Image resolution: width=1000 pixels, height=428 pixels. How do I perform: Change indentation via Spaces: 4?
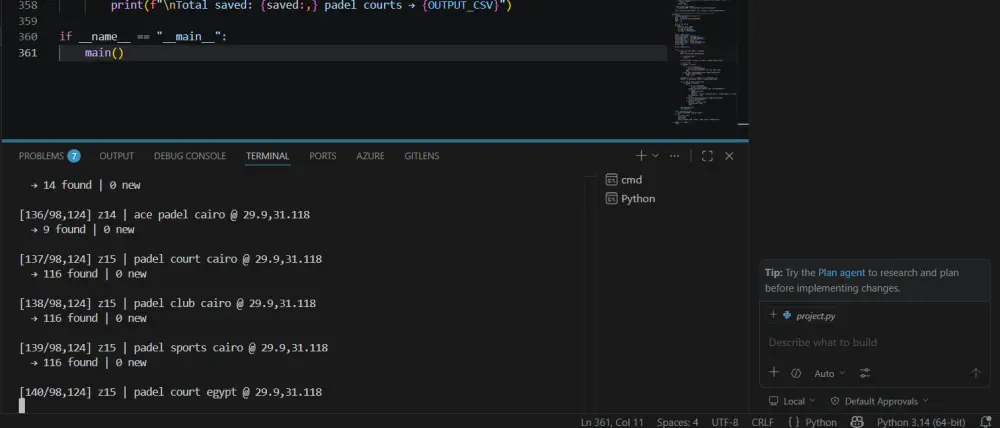click(x=677, y=422)
